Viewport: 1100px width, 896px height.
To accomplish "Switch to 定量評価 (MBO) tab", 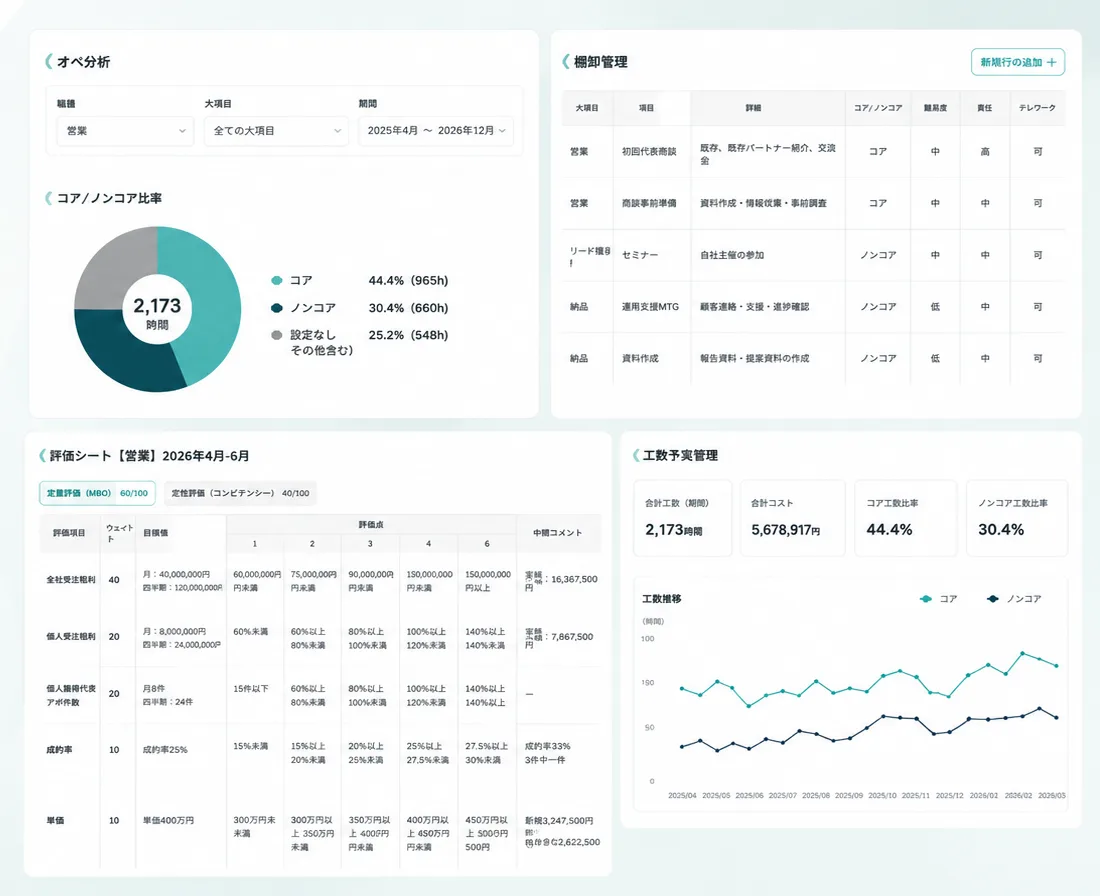I will coord(97,493).
